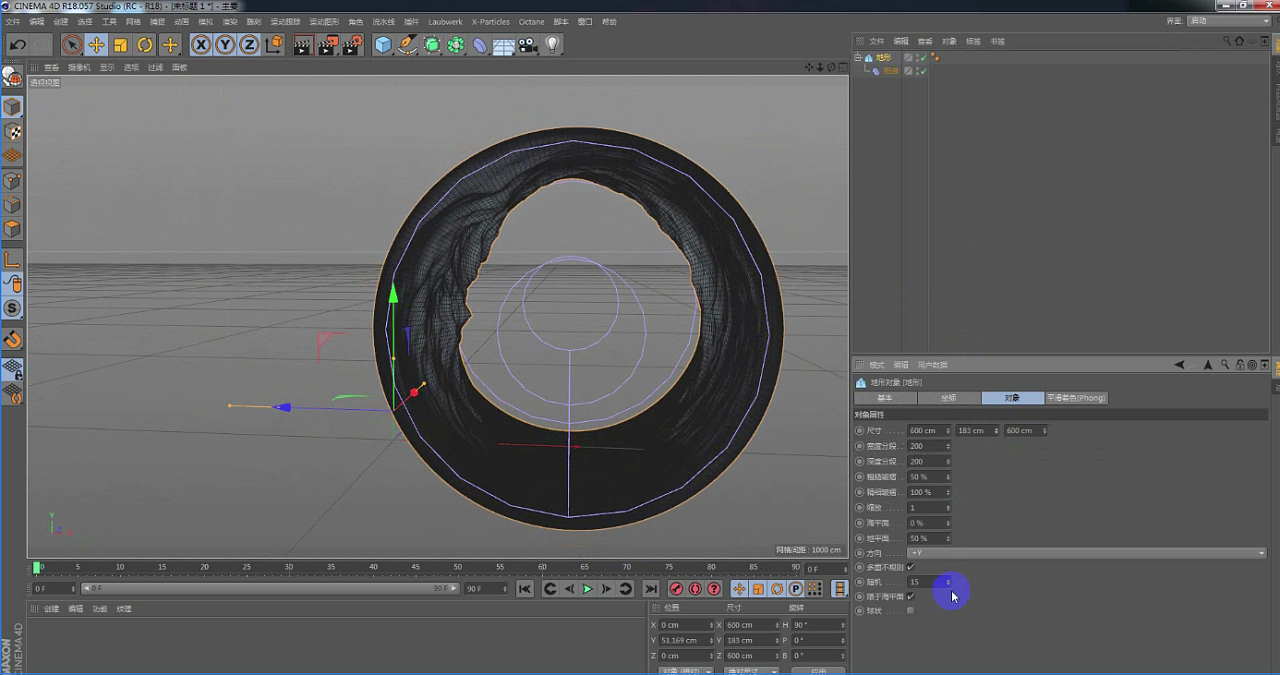This screenshot has height=675, width=1280.
Task: Open the cube primitive object icon
Action: tap(383, 45)
